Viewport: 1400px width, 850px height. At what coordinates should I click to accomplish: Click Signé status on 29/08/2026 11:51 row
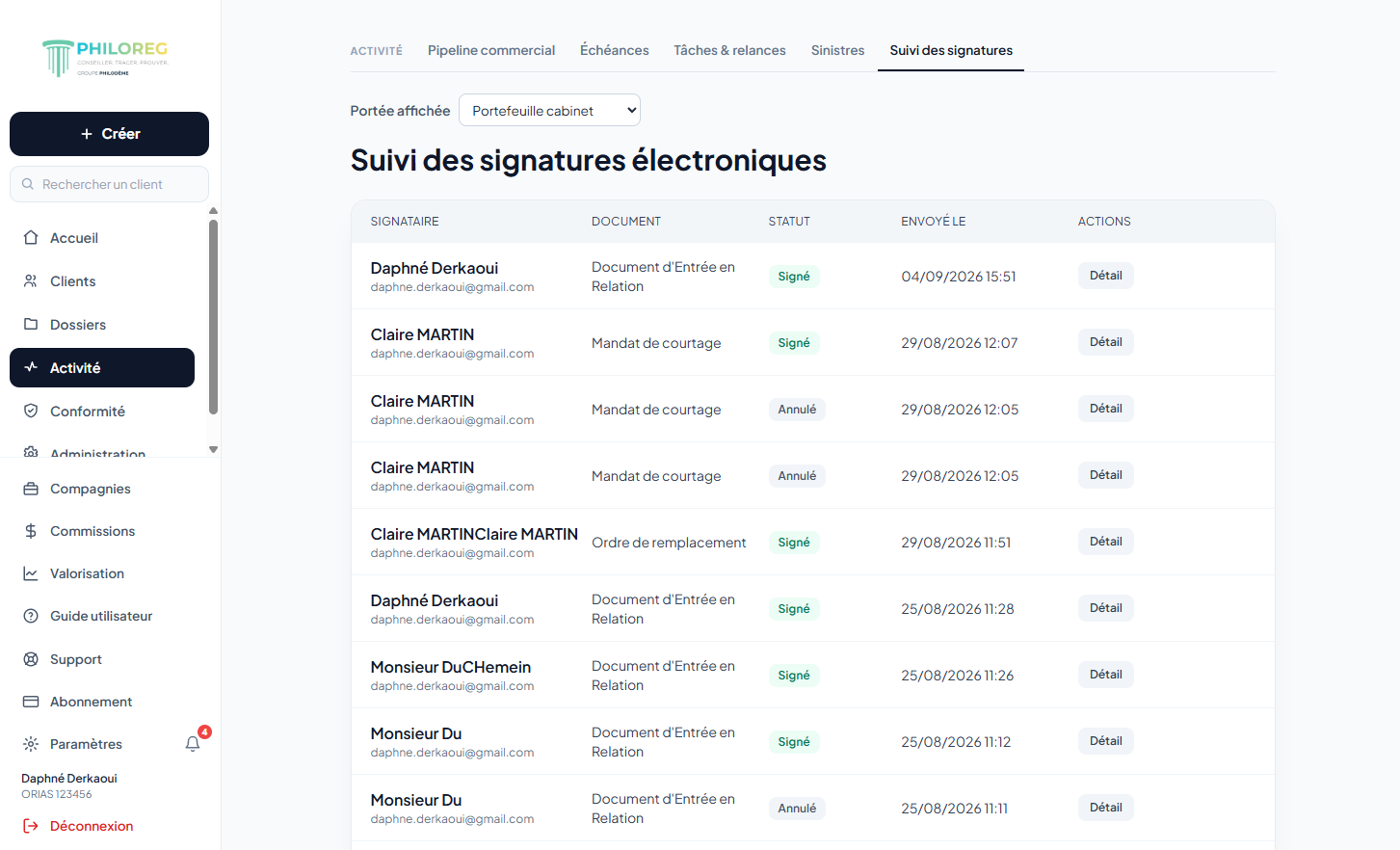(794, 543)
